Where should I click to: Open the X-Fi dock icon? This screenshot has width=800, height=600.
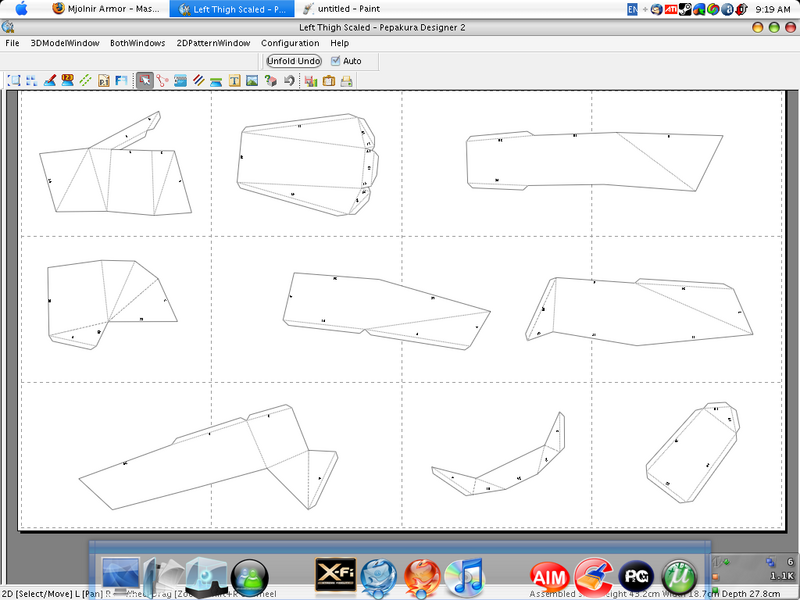click(335, 574)
